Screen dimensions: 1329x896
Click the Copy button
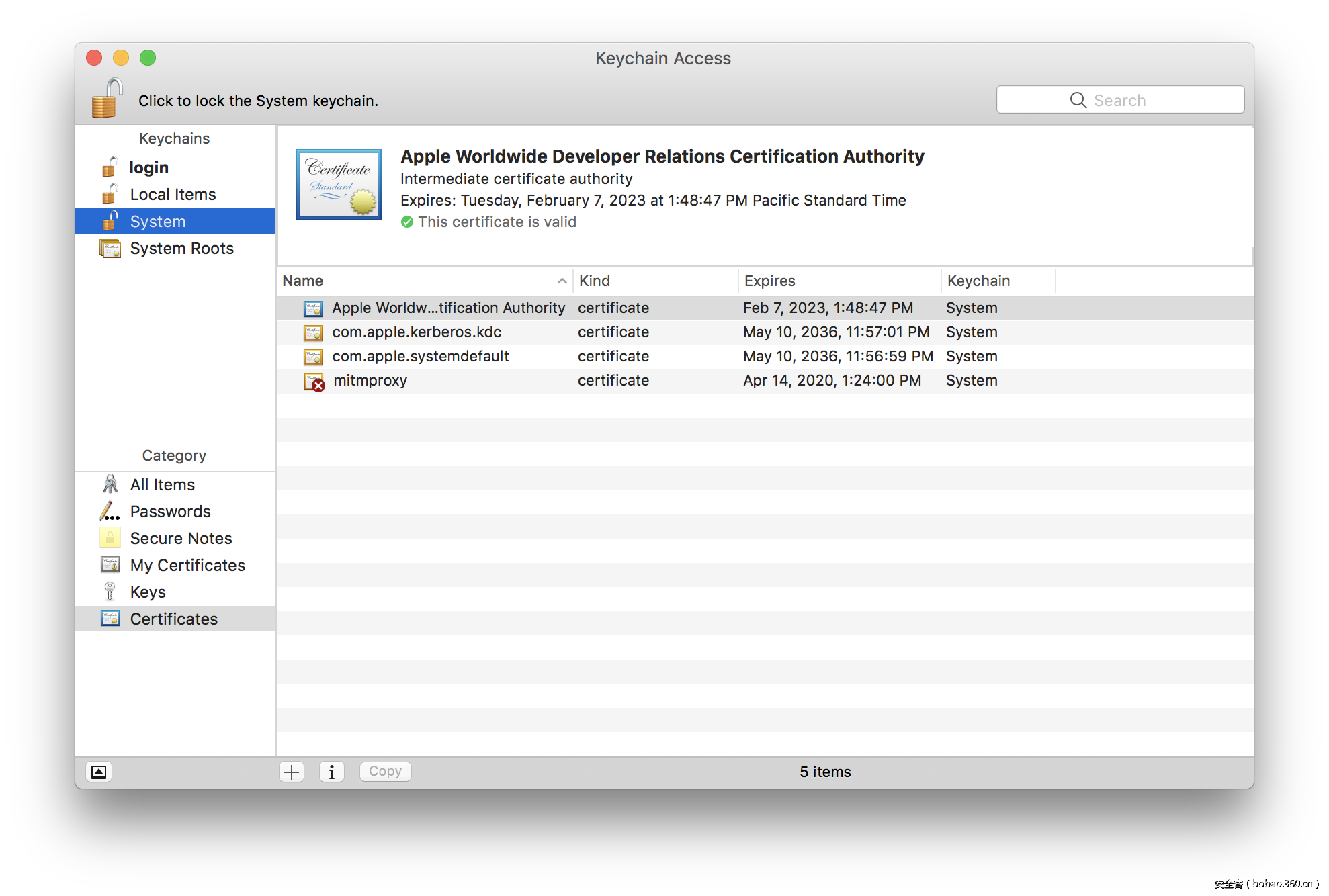385,771
